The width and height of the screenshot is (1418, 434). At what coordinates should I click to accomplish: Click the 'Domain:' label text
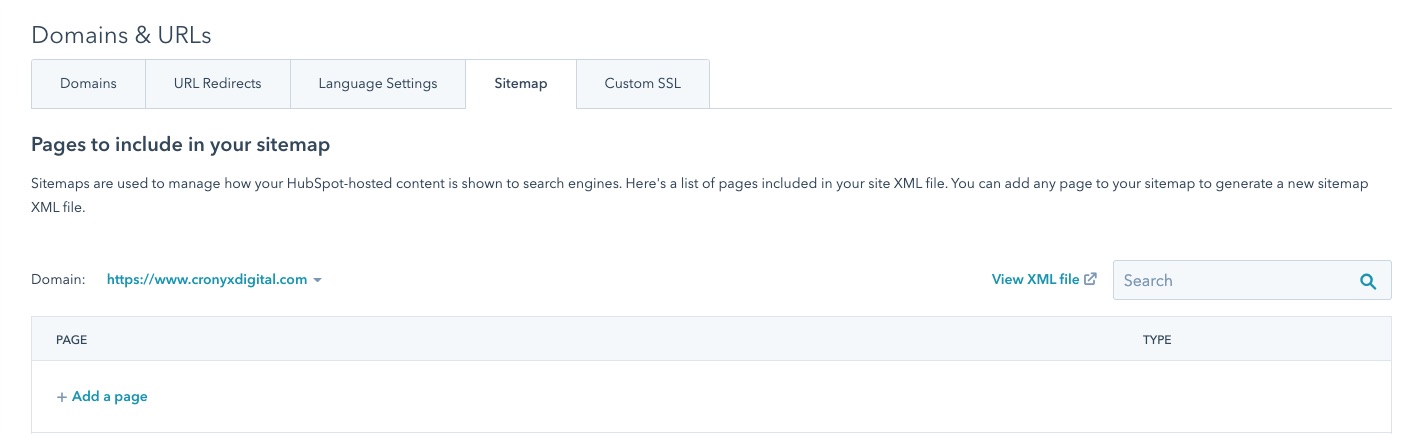[58, 281]
